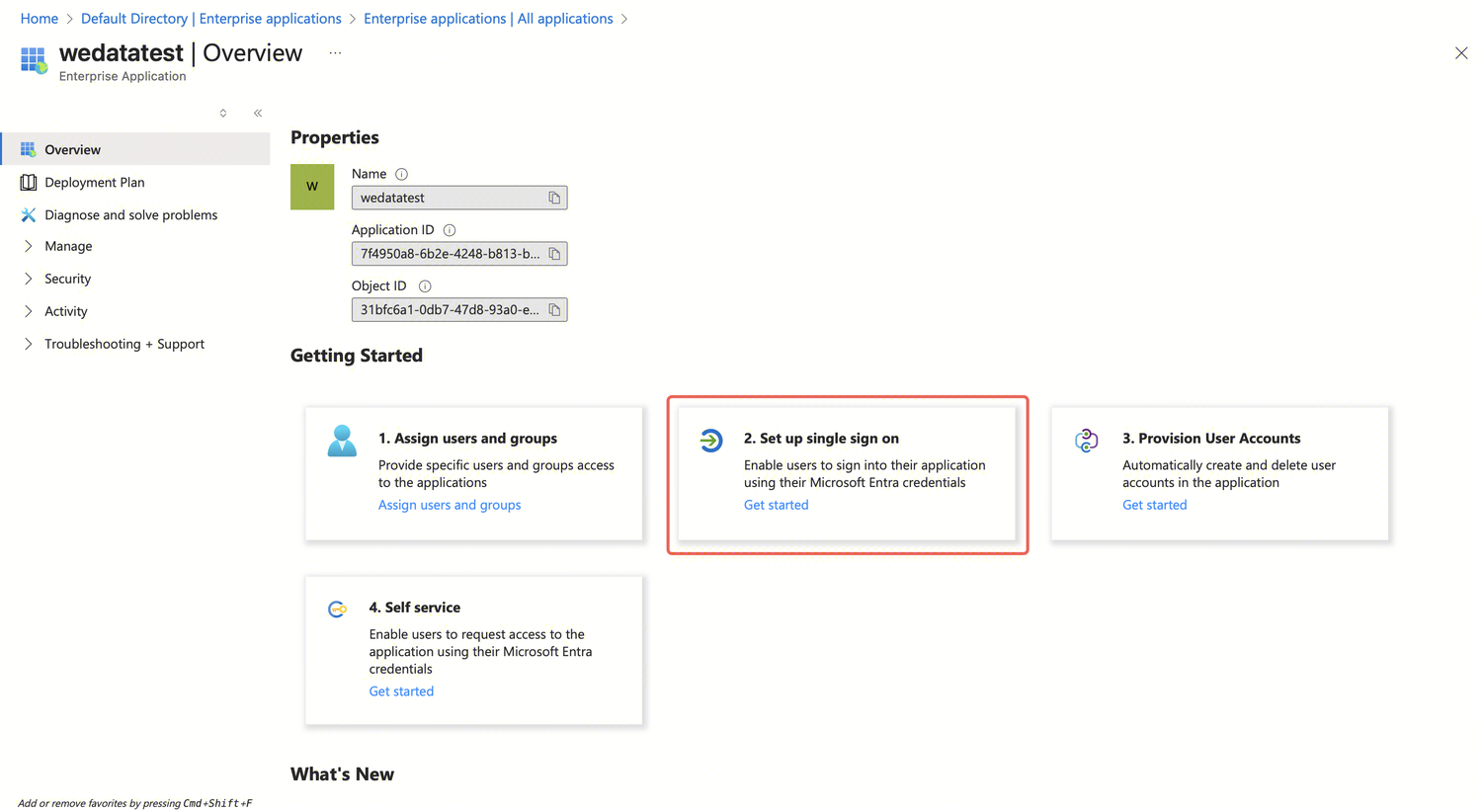The height and width of the screenshot is (812, 1482).
Task: Copy the Object ID to clipboard
Action: click(554, 310)
